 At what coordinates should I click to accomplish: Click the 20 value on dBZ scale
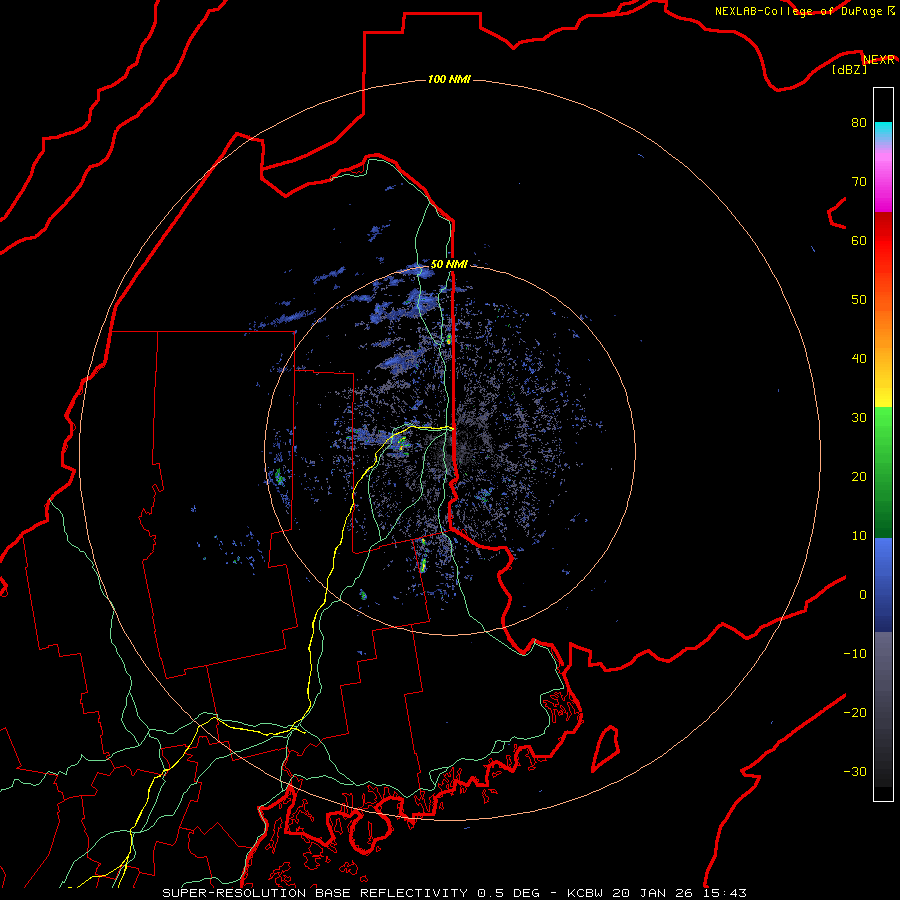coord(859,476)
